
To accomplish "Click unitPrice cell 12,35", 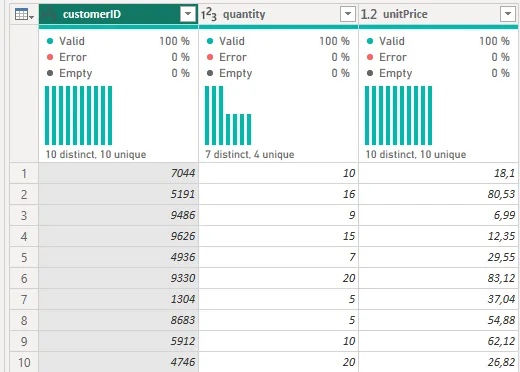I will (x=438, y=236).
